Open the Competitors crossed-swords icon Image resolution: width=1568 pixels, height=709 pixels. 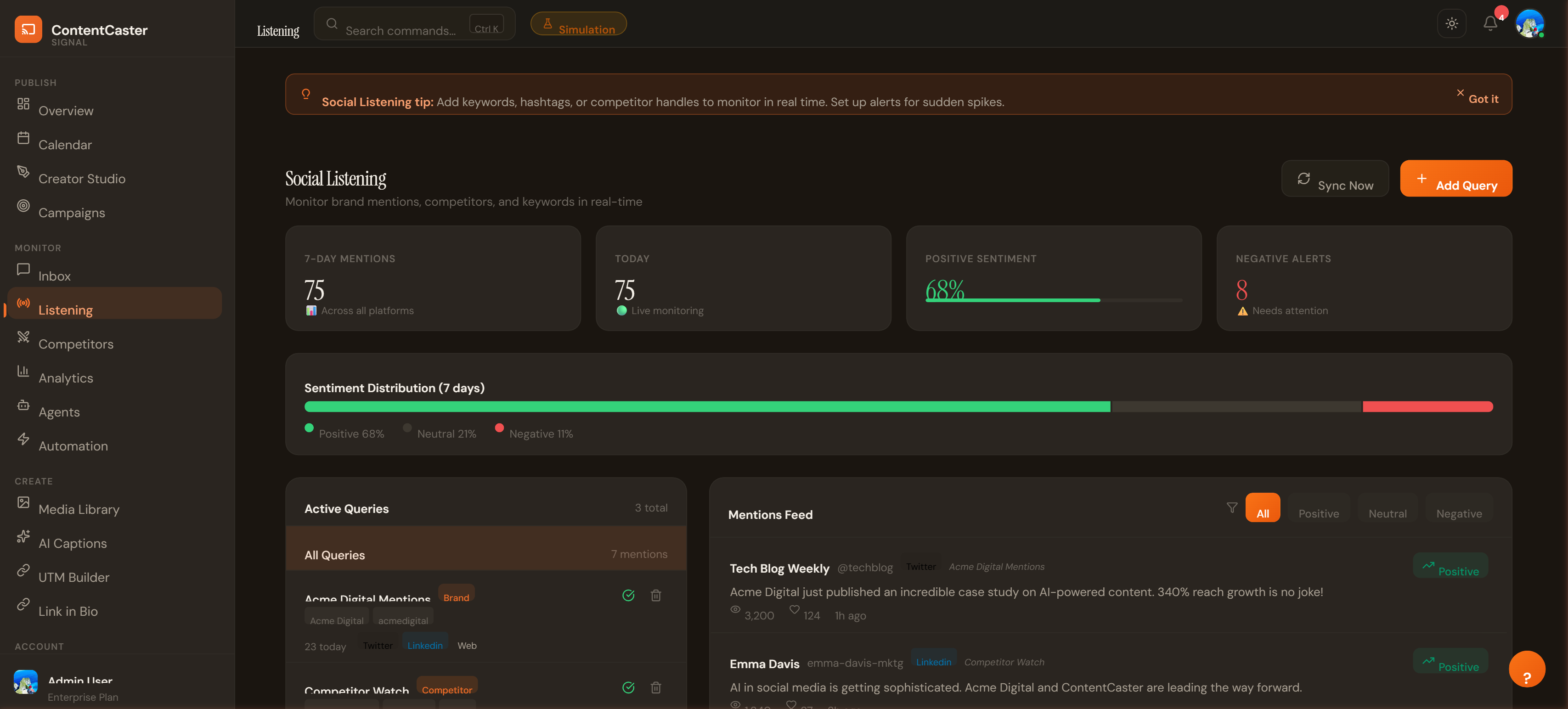pyautogui.click(x=23, y=337)
